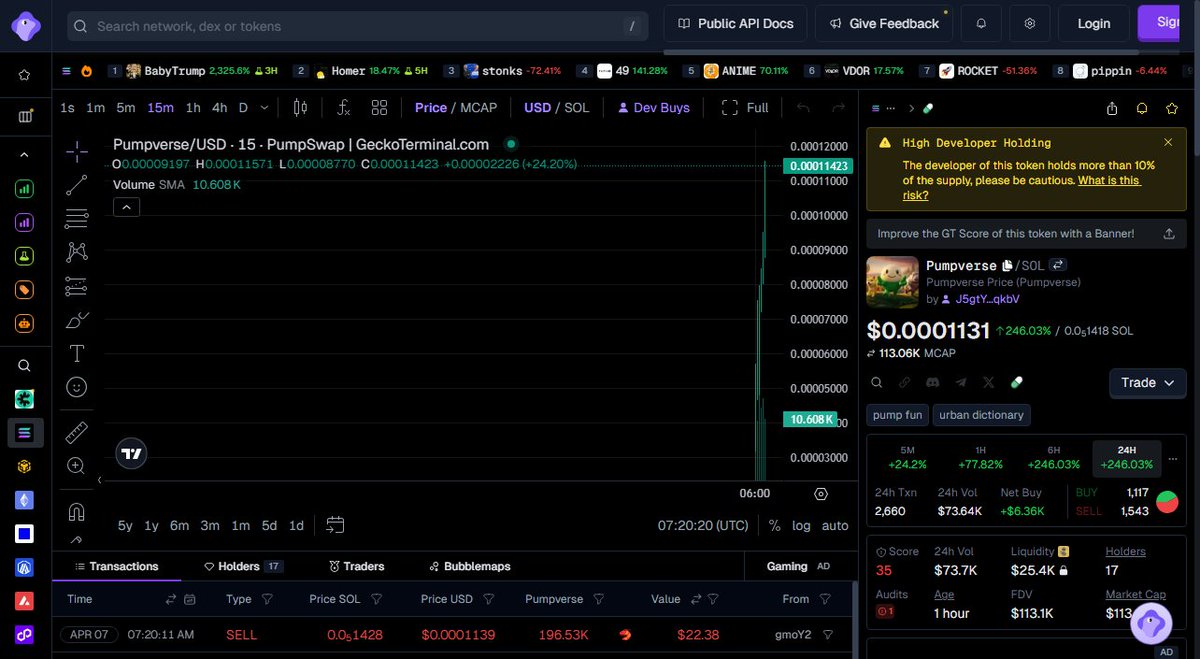Select the zoom-in chart tool
Image resolution: width=1200 pixels, height=659 pixels.
click(x=77, y=465)
